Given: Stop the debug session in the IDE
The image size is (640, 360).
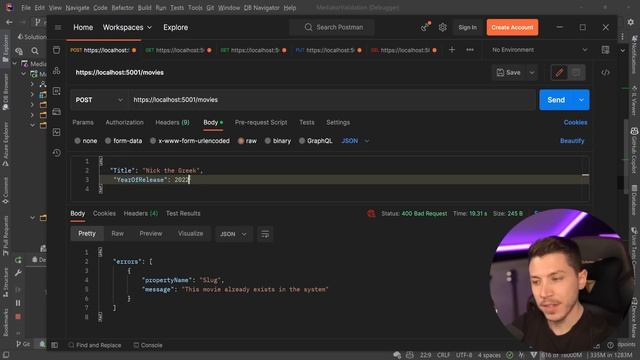Looking at the screenshot, I should 18,316.
